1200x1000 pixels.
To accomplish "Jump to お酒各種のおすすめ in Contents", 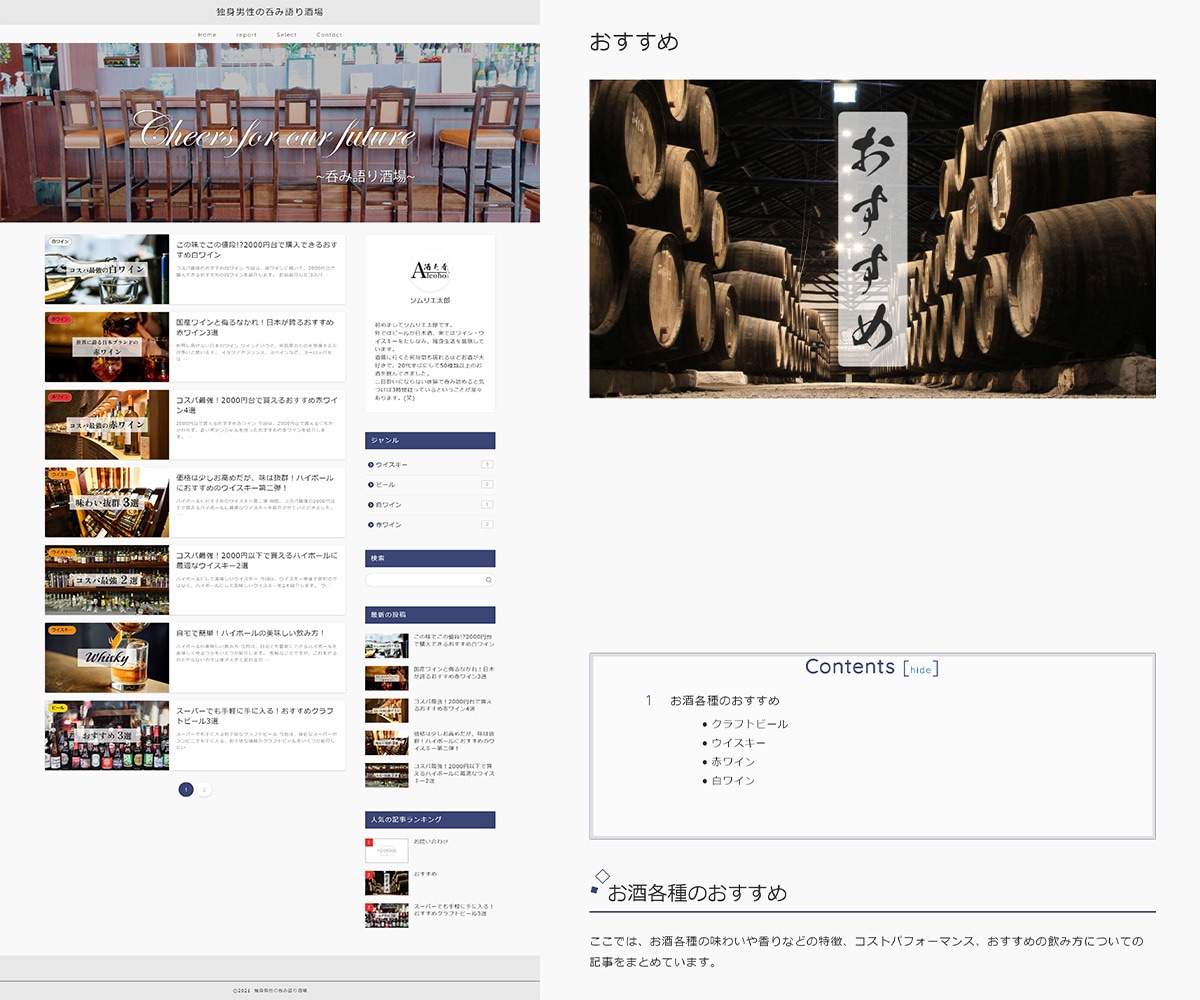I will pos(725,701).
